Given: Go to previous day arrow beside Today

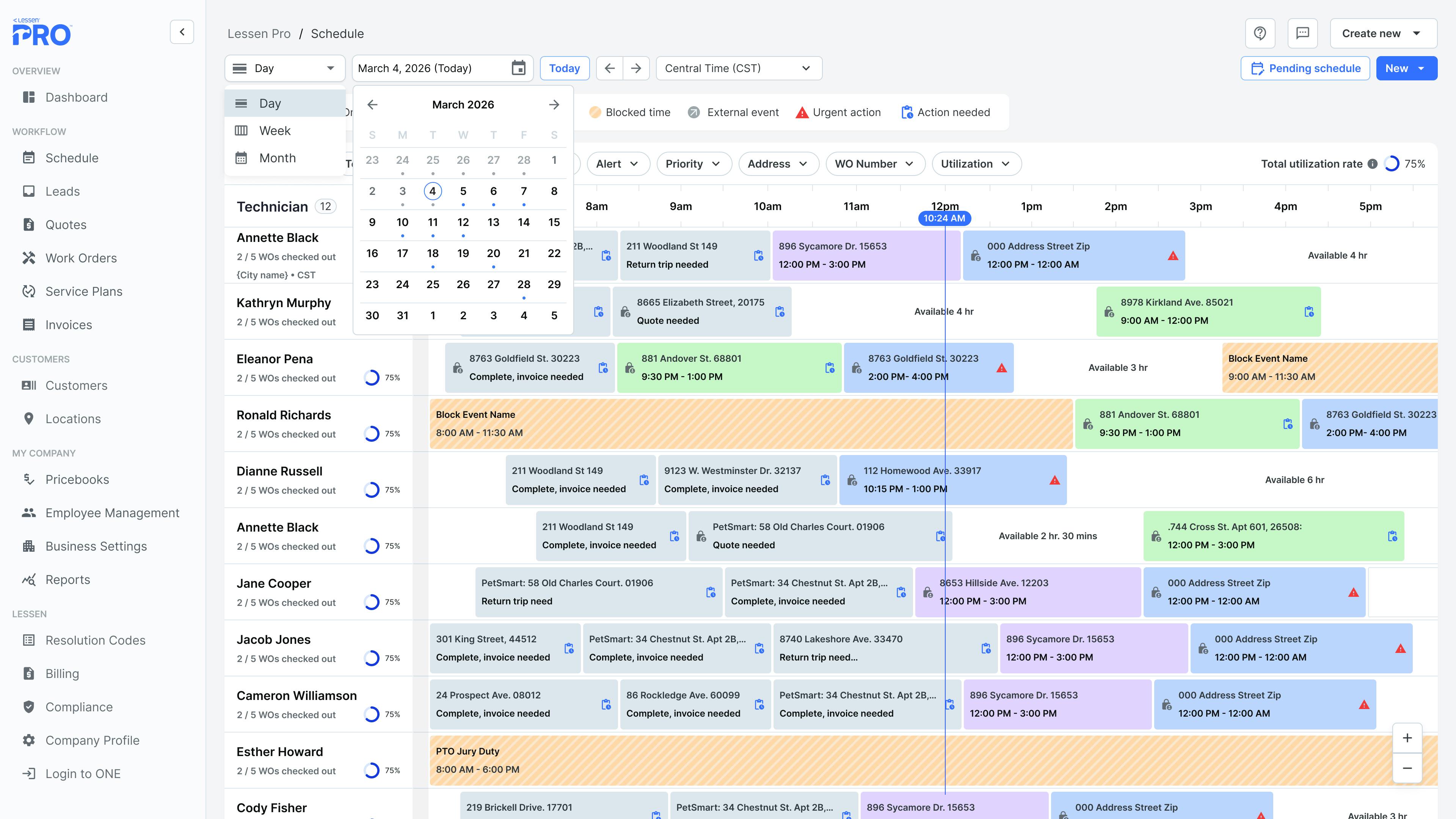Looking at the screenshot, I should pyautogui.click(x=609, y=68).
